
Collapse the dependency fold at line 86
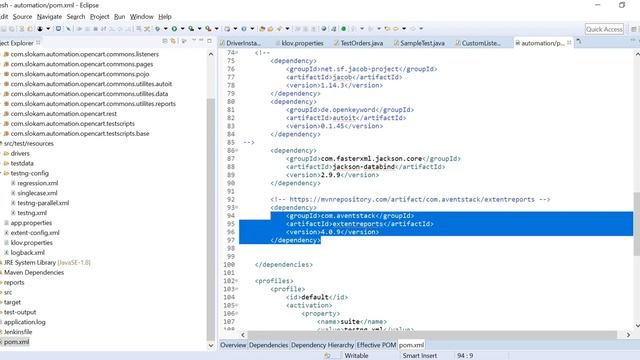coord(236,151)
